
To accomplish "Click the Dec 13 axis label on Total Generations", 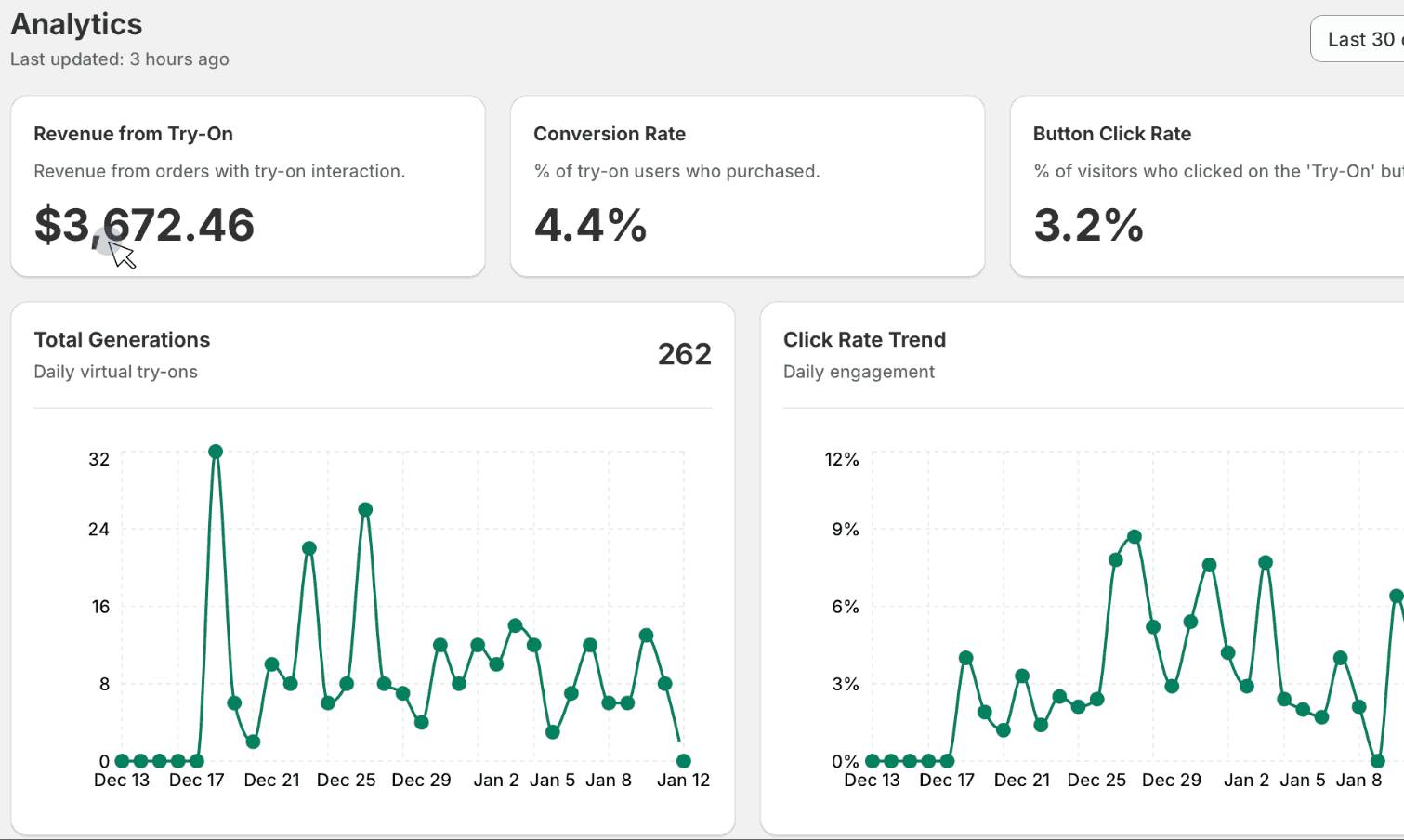I will click(122, 780).
